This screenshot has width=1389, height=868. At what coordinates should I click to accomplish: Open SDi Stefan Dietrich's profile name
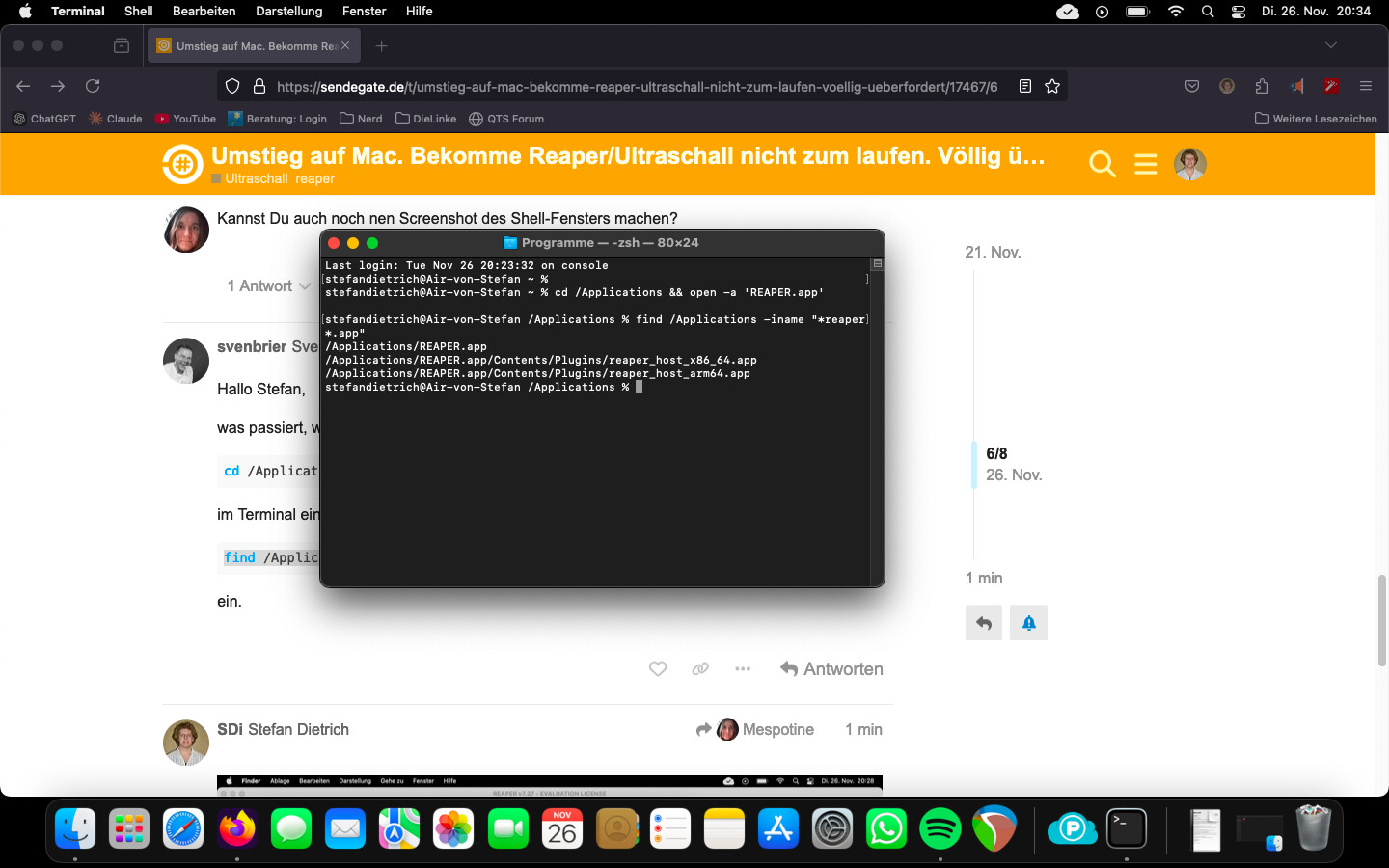point(283,730)
